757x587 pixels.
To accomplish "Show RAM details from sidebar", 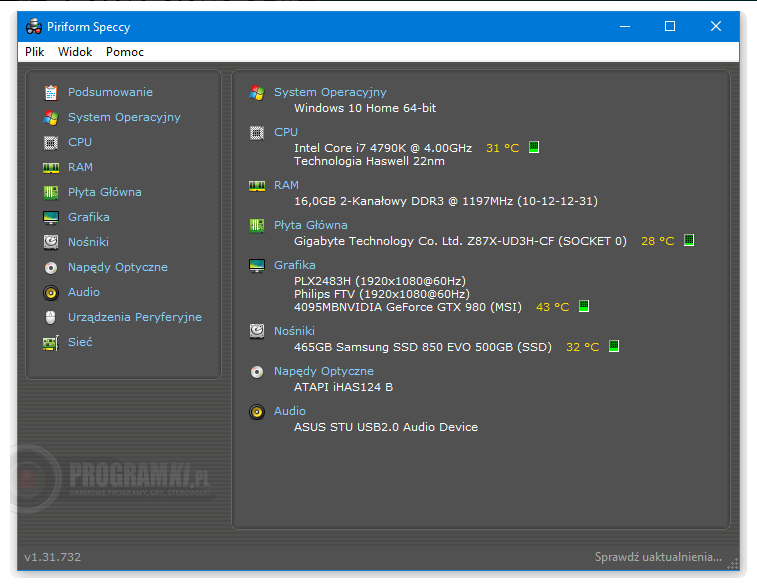I will pos(80,168).
